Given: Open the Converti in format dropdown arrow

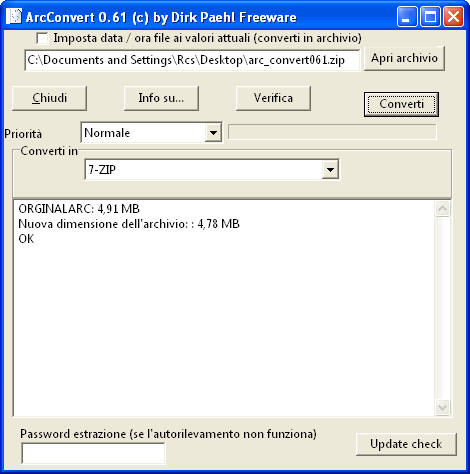Looking at the screenshot, I should pyautogui.click(x=330, y=170).
